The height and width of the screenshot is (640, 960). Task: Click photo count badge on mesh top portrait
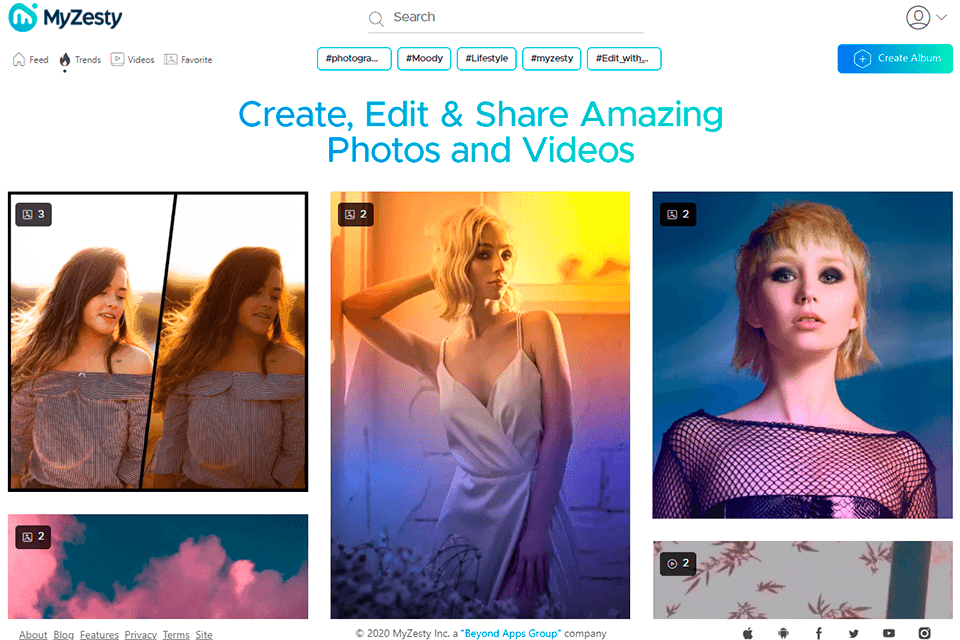tap(678, 214)
